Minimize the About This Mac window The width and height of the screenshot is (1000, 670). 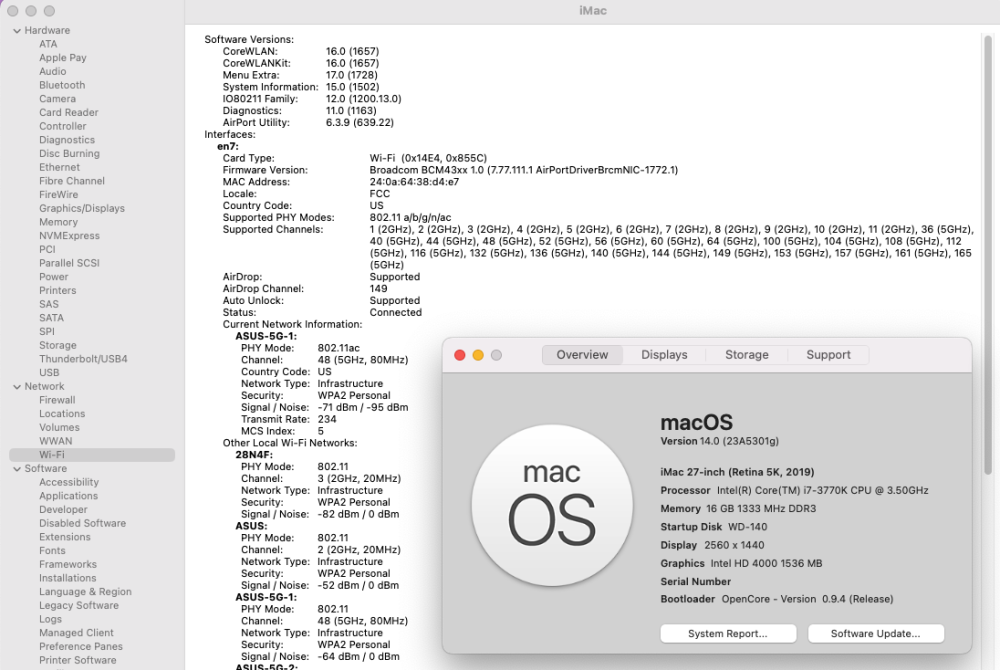[478, 355]
